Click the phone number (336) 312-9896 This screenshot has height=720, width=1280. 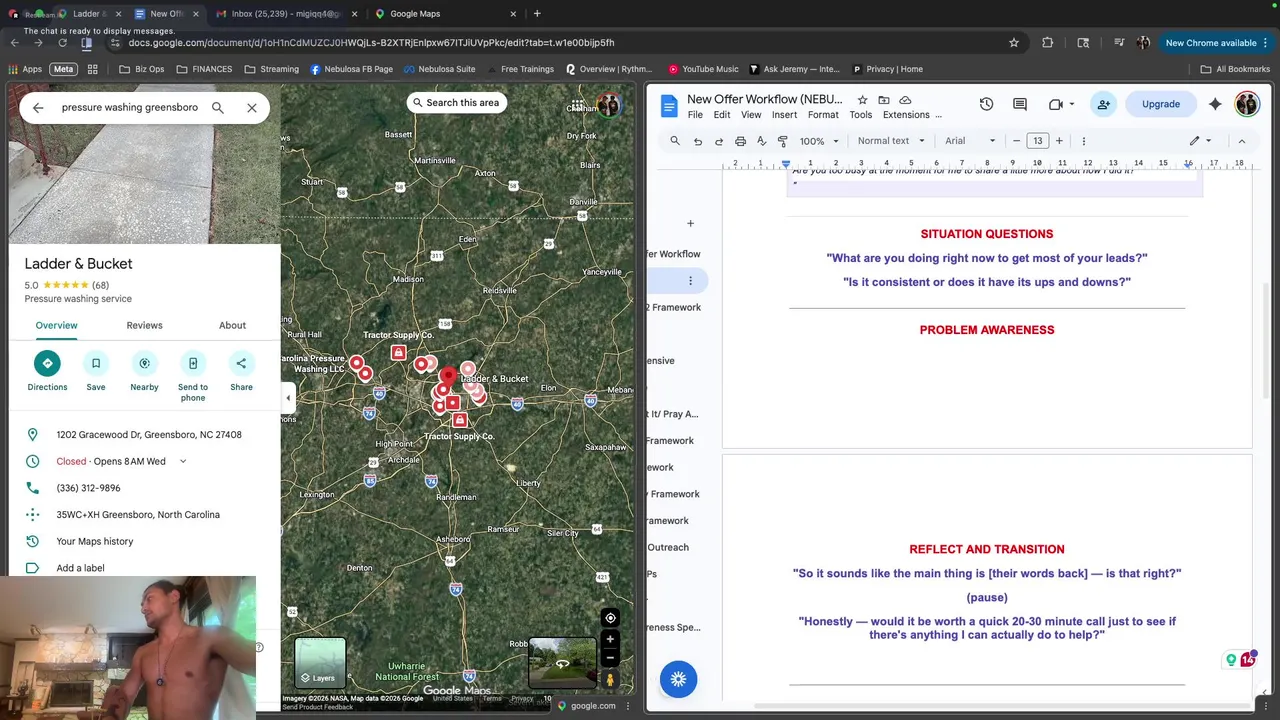88,488
